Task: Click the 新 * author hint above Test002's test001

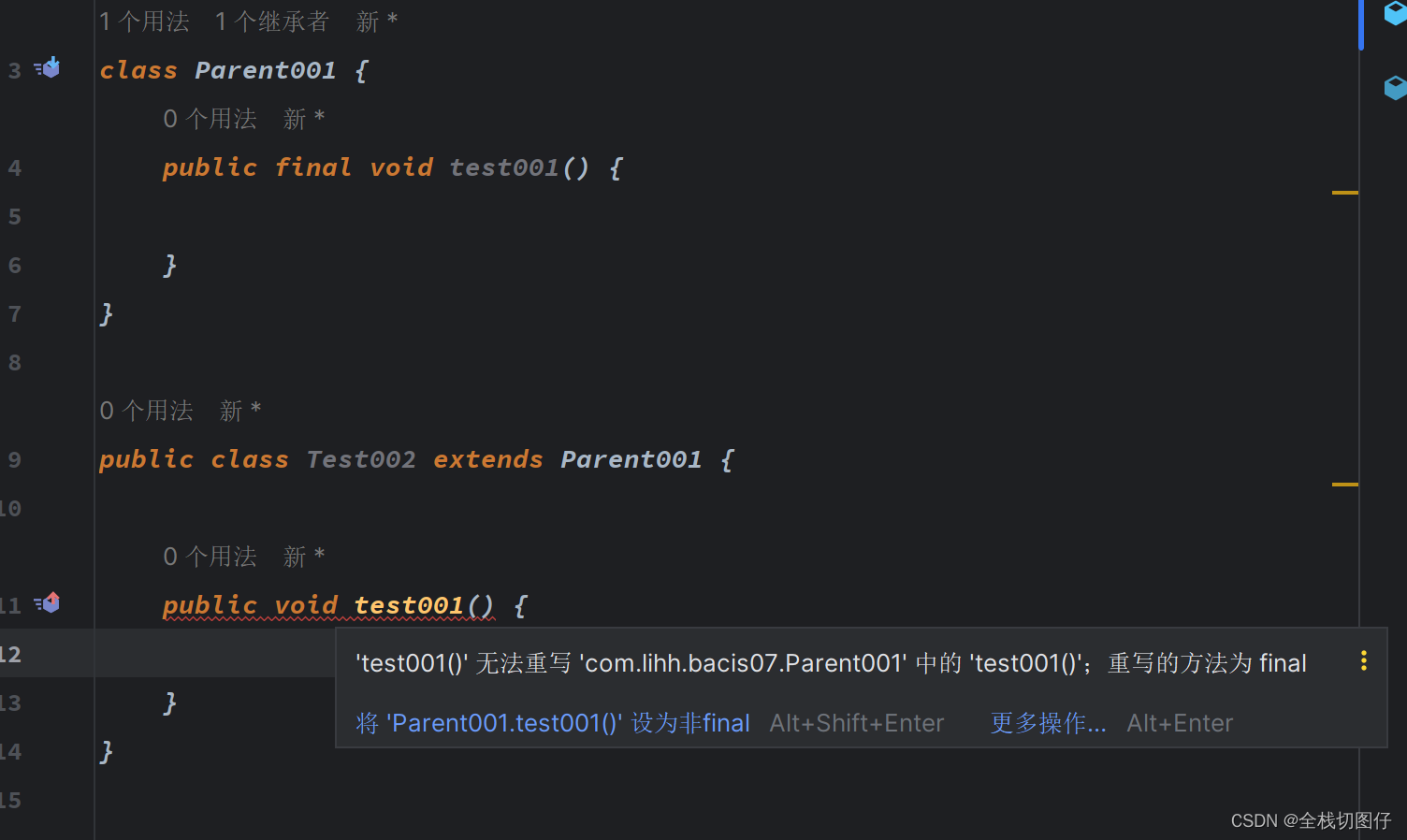Action: (x=303, y=557)
